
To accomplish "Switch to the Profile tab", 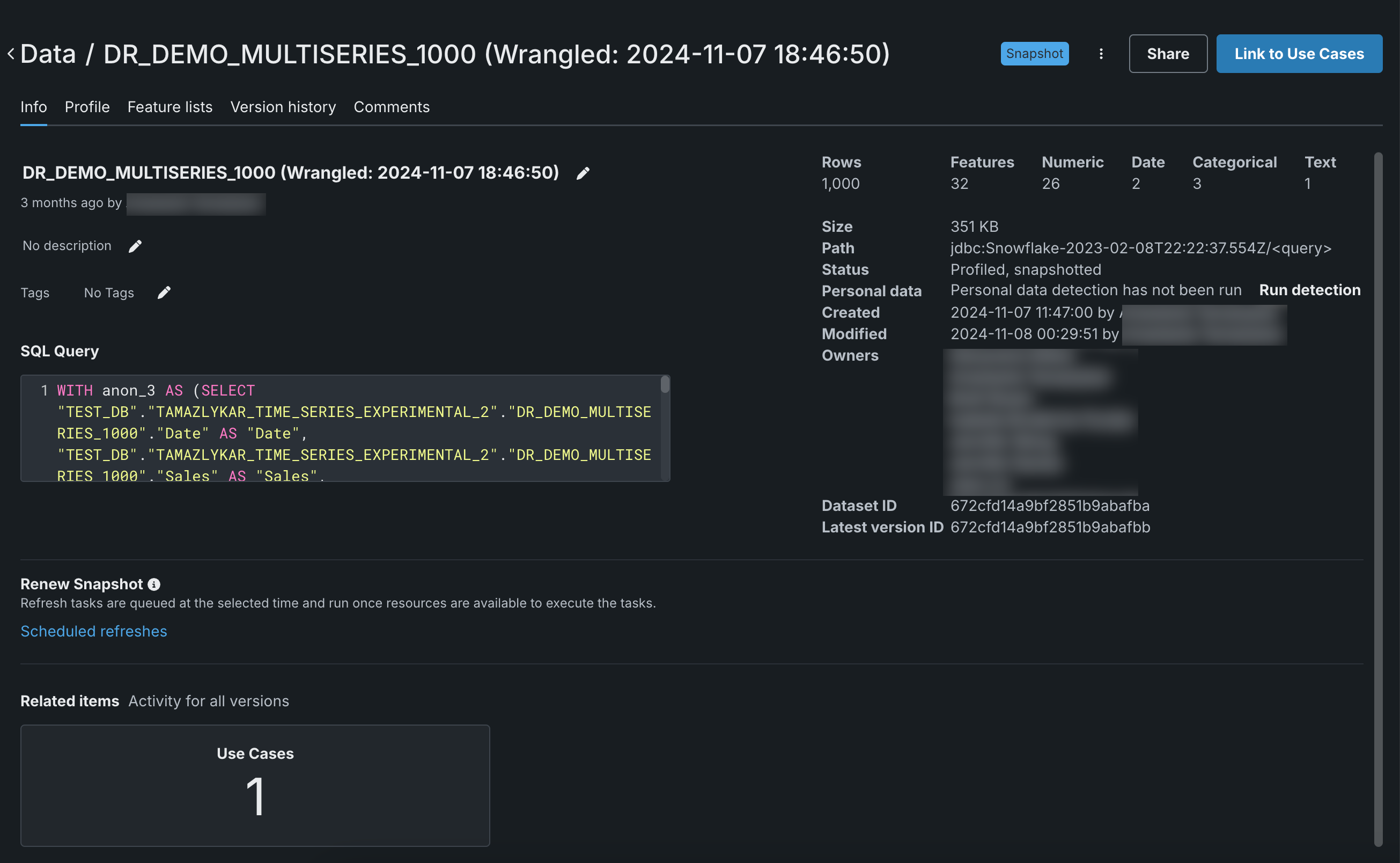I will click(x=87, y=107).
